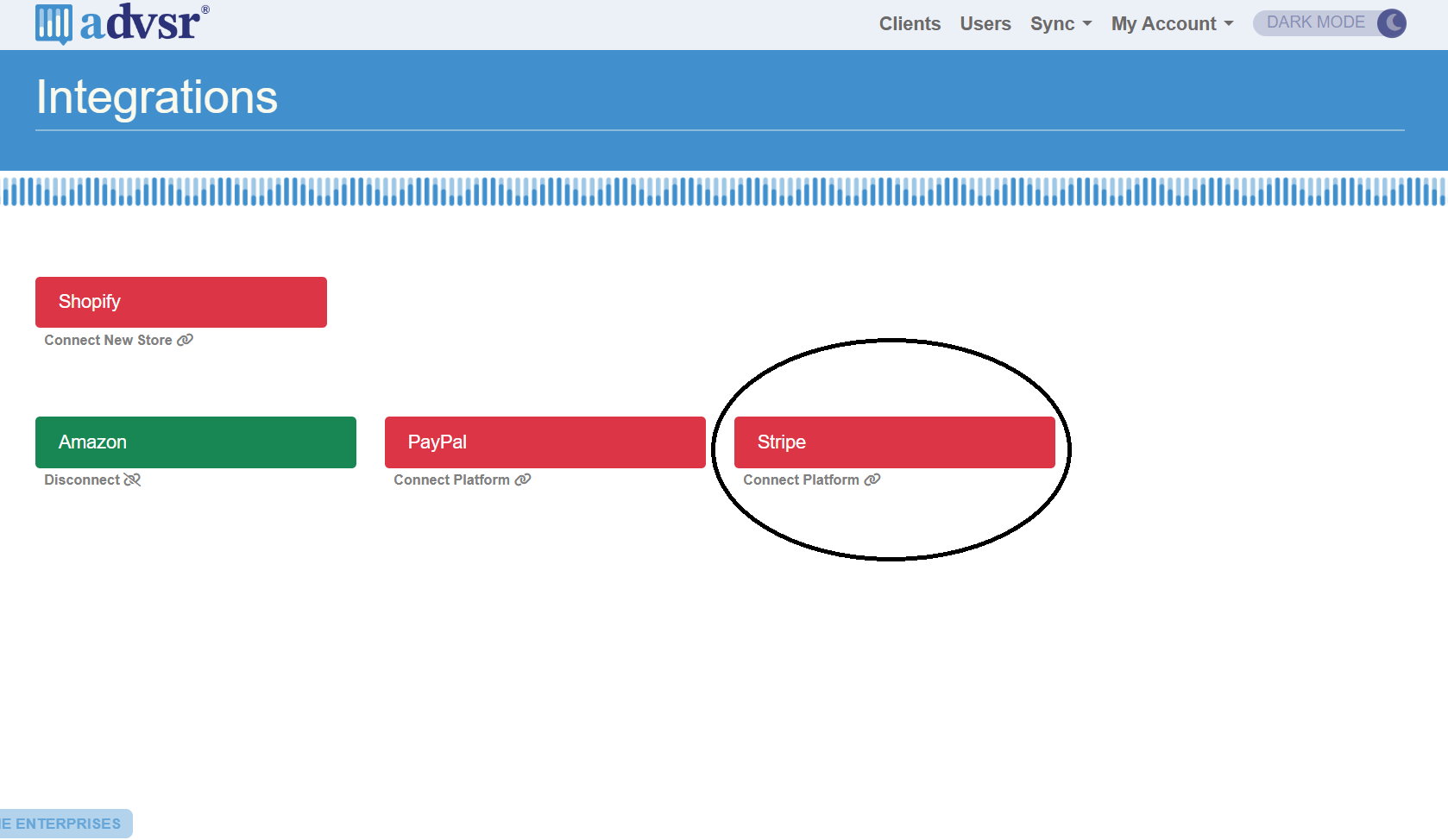Open the My Account dropdown
Image resolution: width=1448 pixels, height=840 pixels.
click(x=1172, y=24)
